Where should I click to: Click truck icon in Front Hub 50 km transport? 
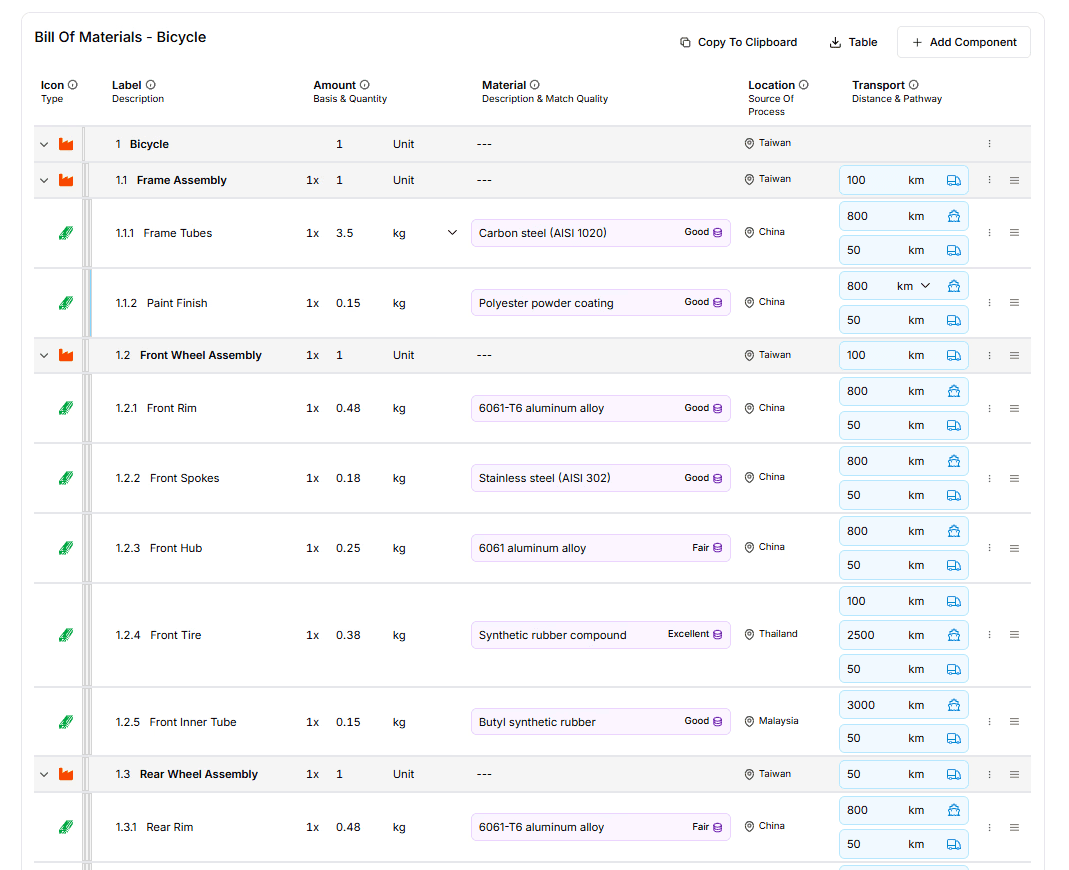pos(954,566)
